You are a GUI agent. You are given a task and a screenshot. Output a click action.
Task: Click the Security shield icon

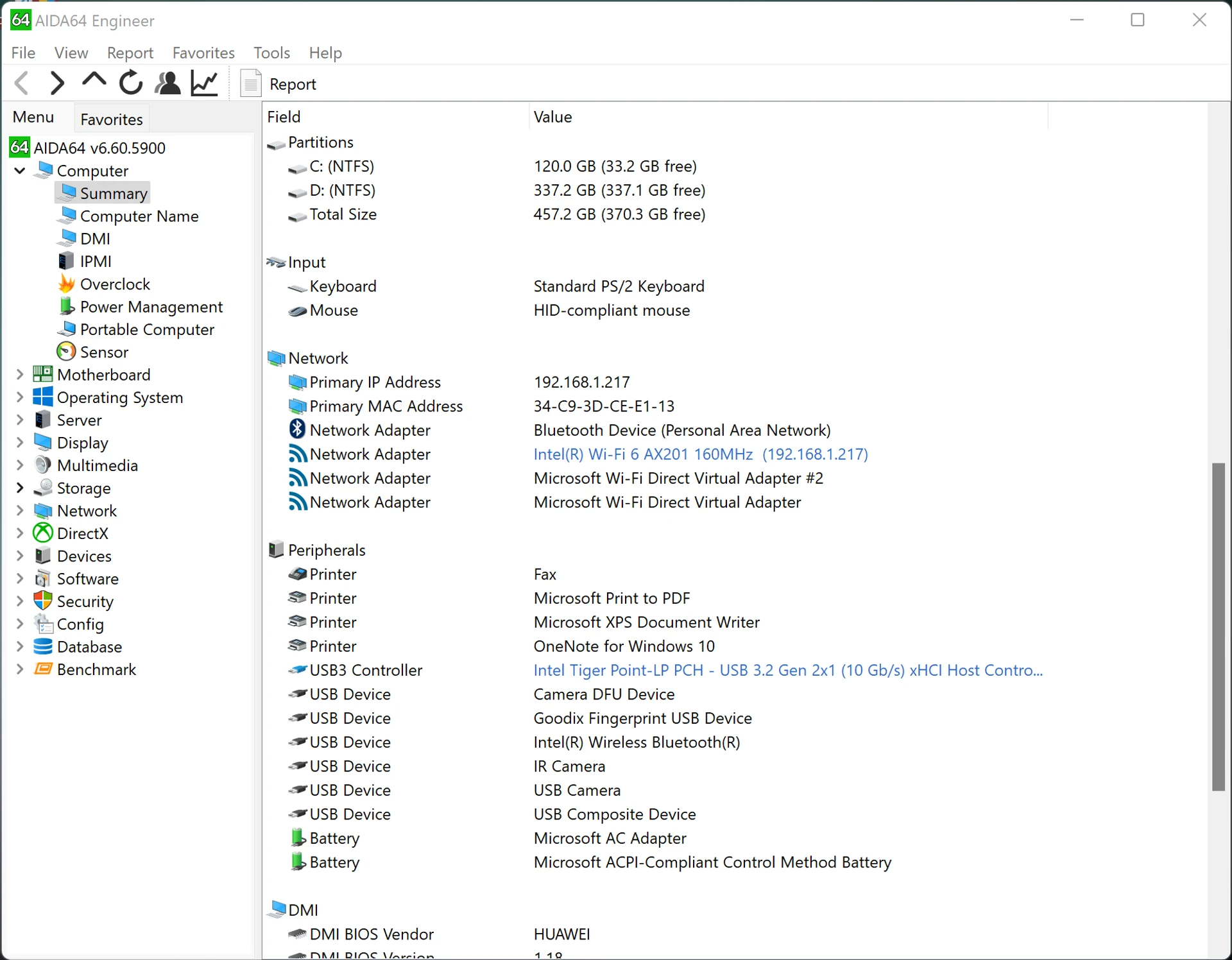click(42, 601)
